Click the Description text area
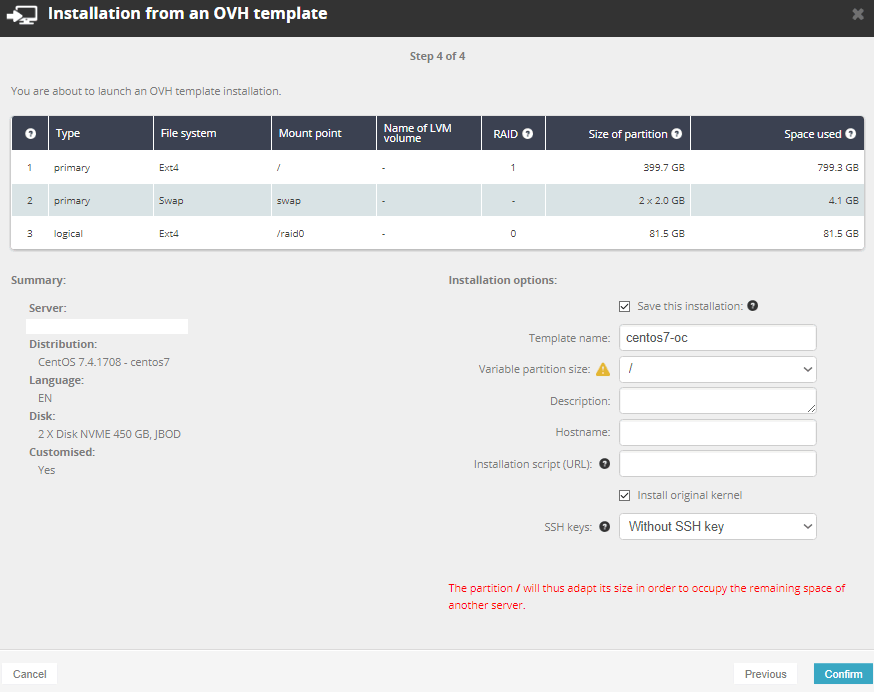Image resolution: width=874 pixels, height=692 pixels. (717, 401)
